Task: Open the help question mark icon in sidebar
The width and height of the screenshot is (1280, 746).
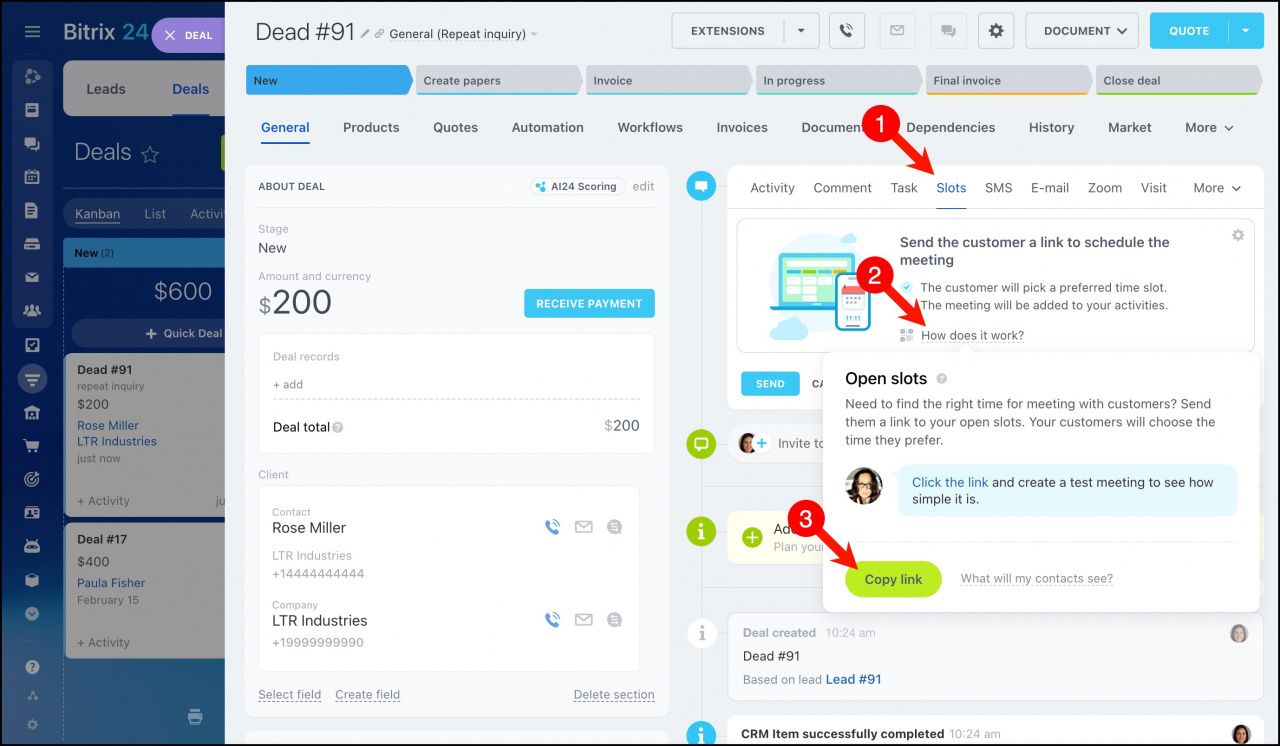Action: (x=32, y=667)
